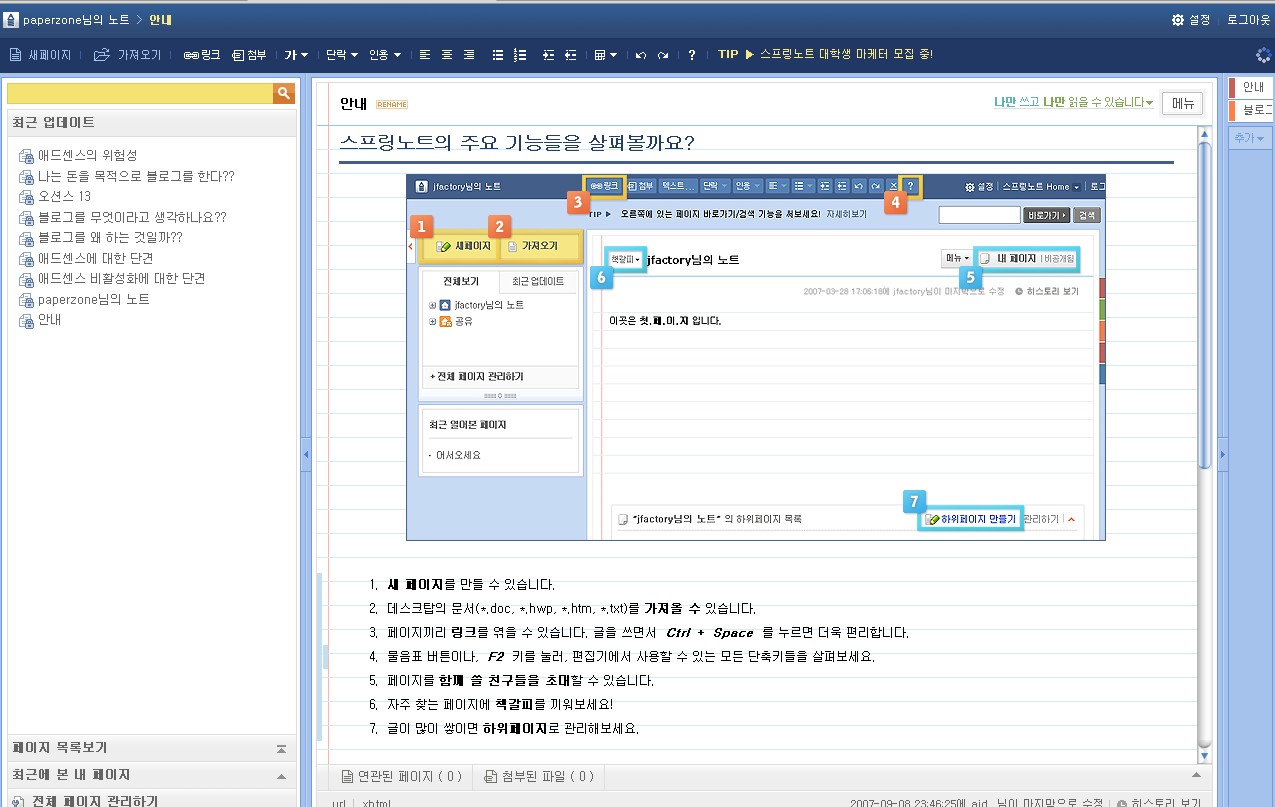Open page 애드센스에 대한 단견
This screenshot has width=1275, height=807.
95,258
